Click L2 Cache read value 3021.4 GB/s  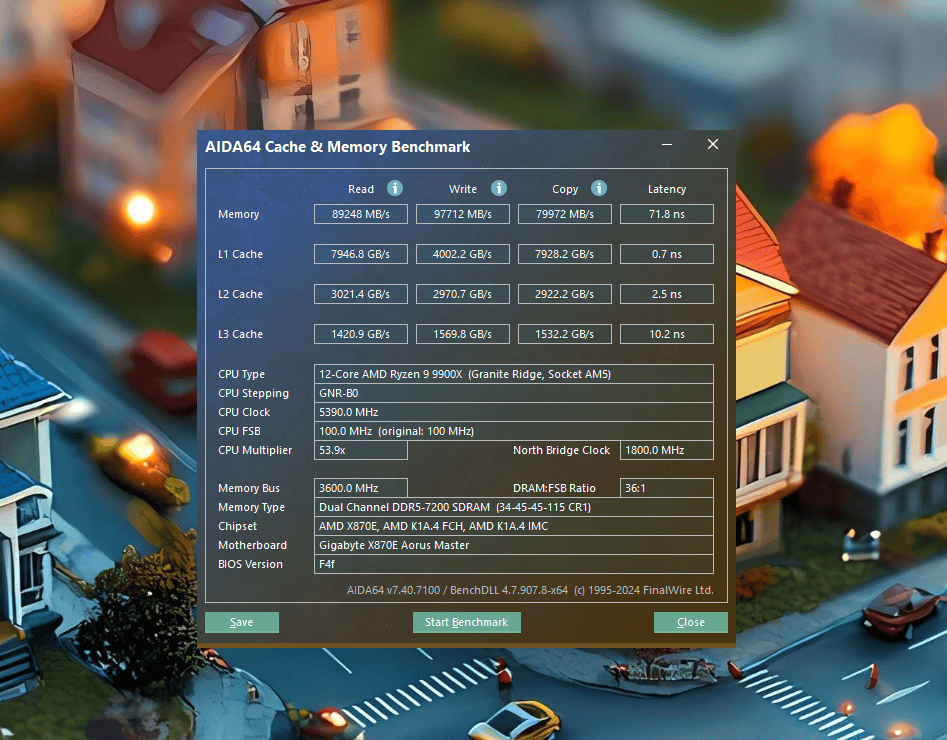click(x=361, y=294)
